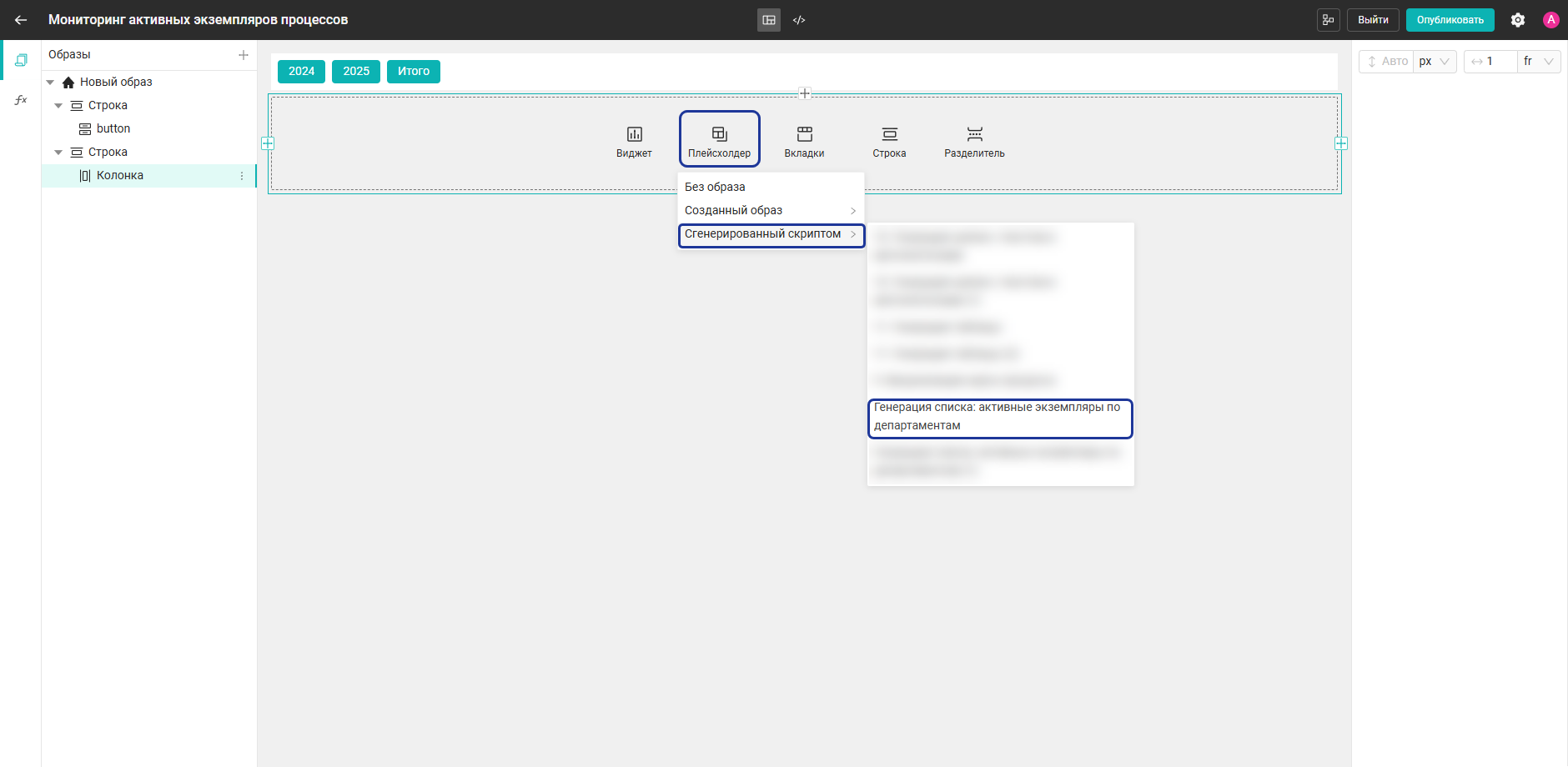The image size is (1568, 767).
Task: Add a row above using top plus handle
Action: pos(805,93)
